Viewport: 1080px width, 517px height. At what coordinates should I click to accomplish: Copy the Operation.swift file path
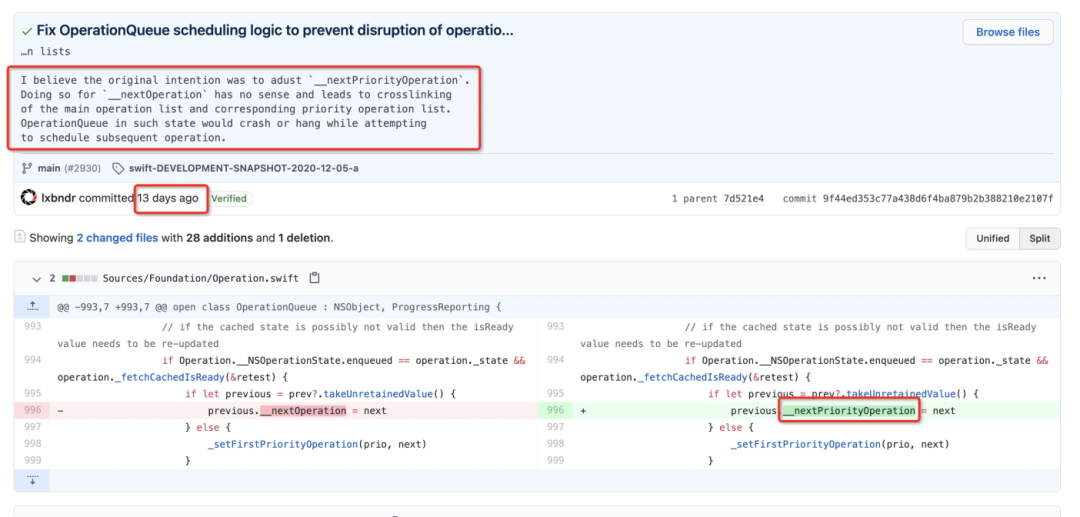(314, 278)
